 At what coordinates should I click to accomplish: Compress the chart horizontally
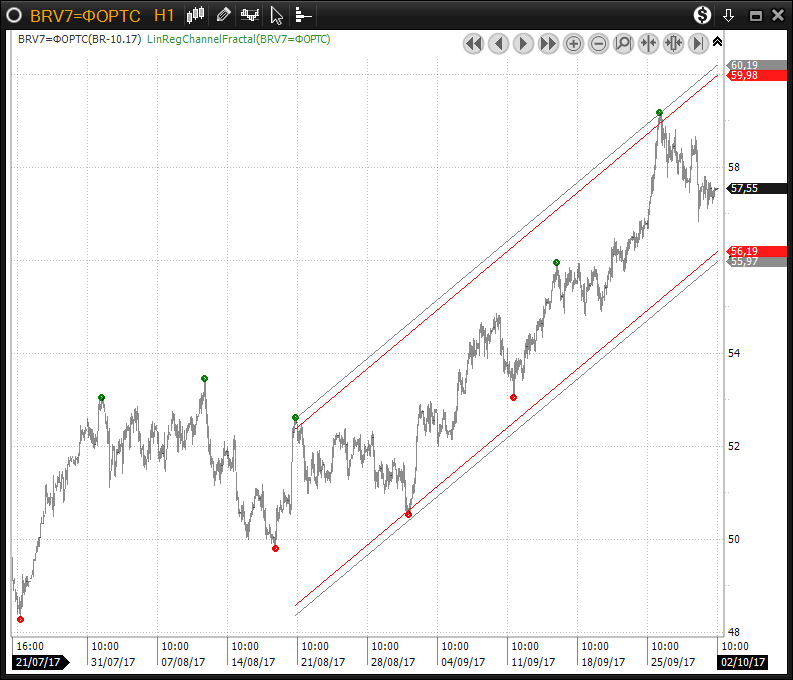pos(648,43)
